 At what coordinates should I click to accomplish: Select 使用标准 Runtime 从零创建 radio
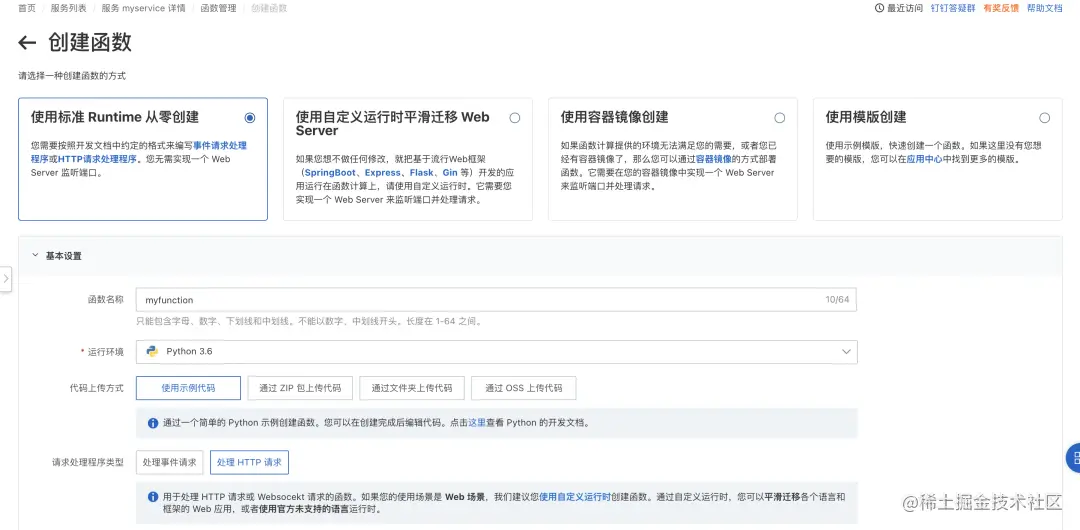pyautogui.click(x=249, y=118)
